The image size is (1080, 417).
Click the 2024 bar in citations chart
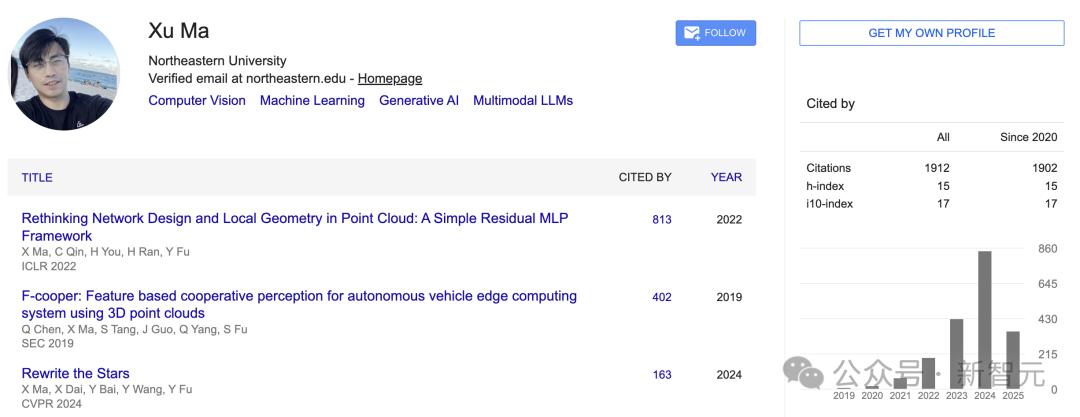pos(985,320)
